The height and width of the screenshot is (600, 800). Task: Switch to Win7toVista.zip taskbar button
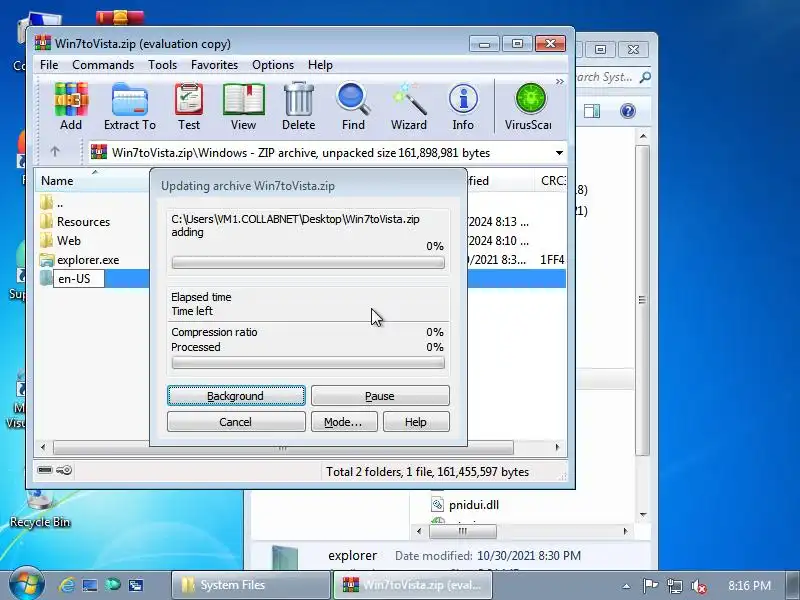click(413, 585)
